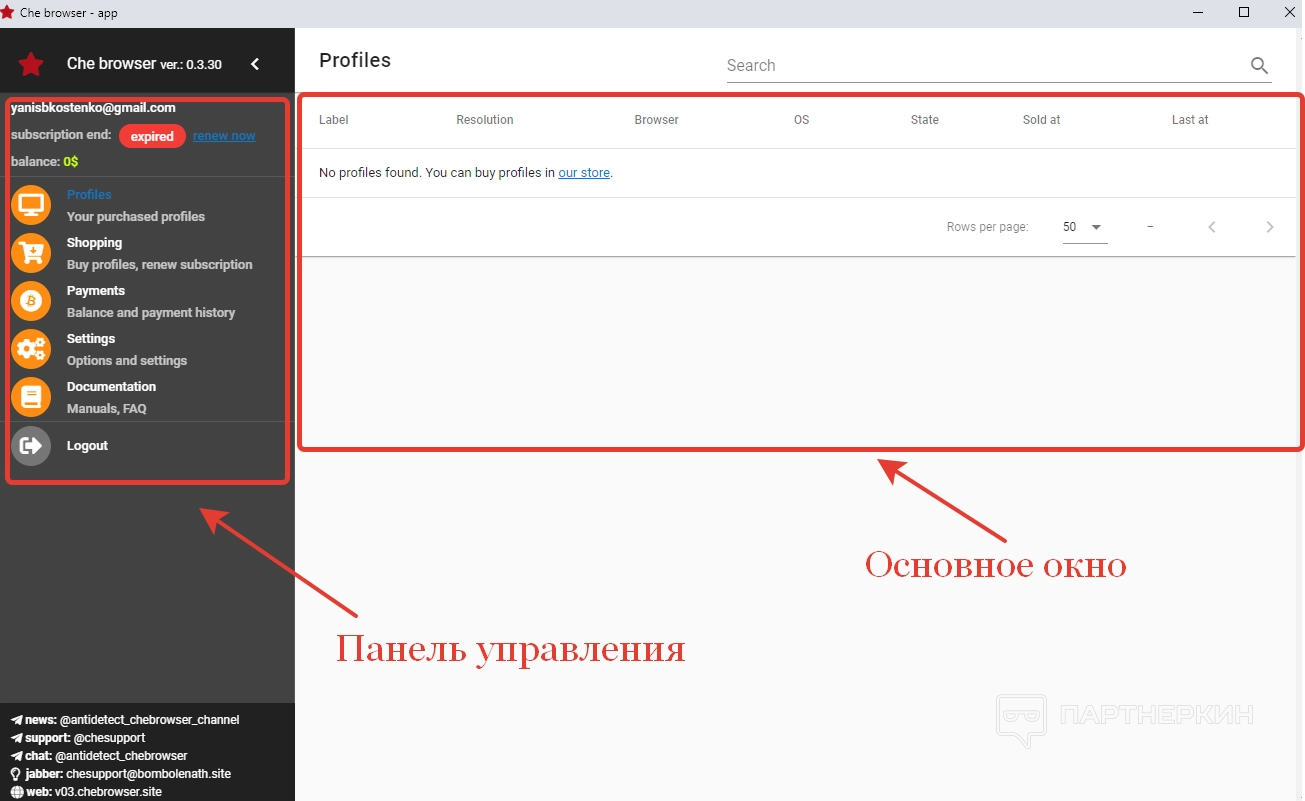The width and height of the screenshot is (1305, 801).
Task: Open the Settings gears icon
Action: (31, 349)
